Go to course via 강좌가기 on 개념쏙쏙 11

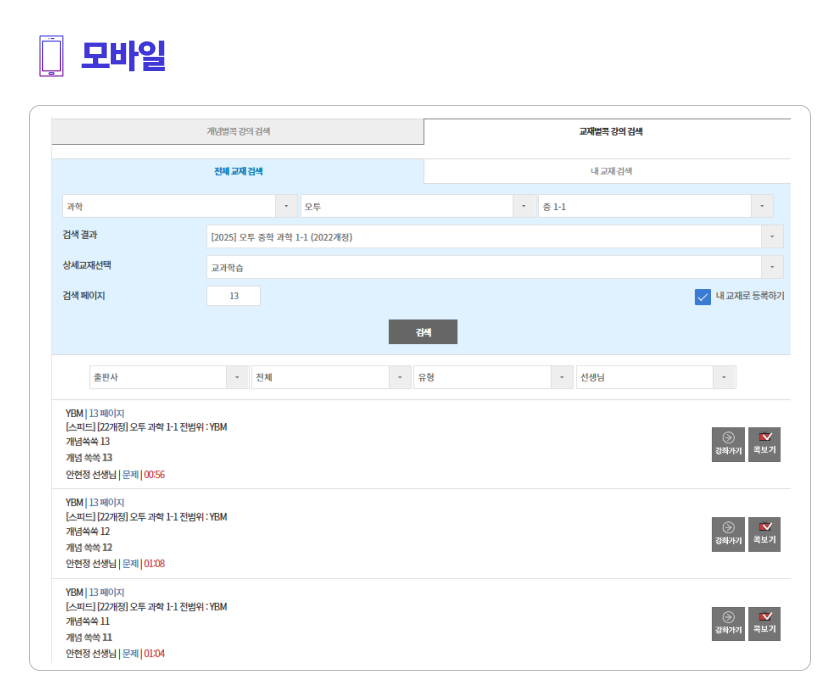point(728,624)
